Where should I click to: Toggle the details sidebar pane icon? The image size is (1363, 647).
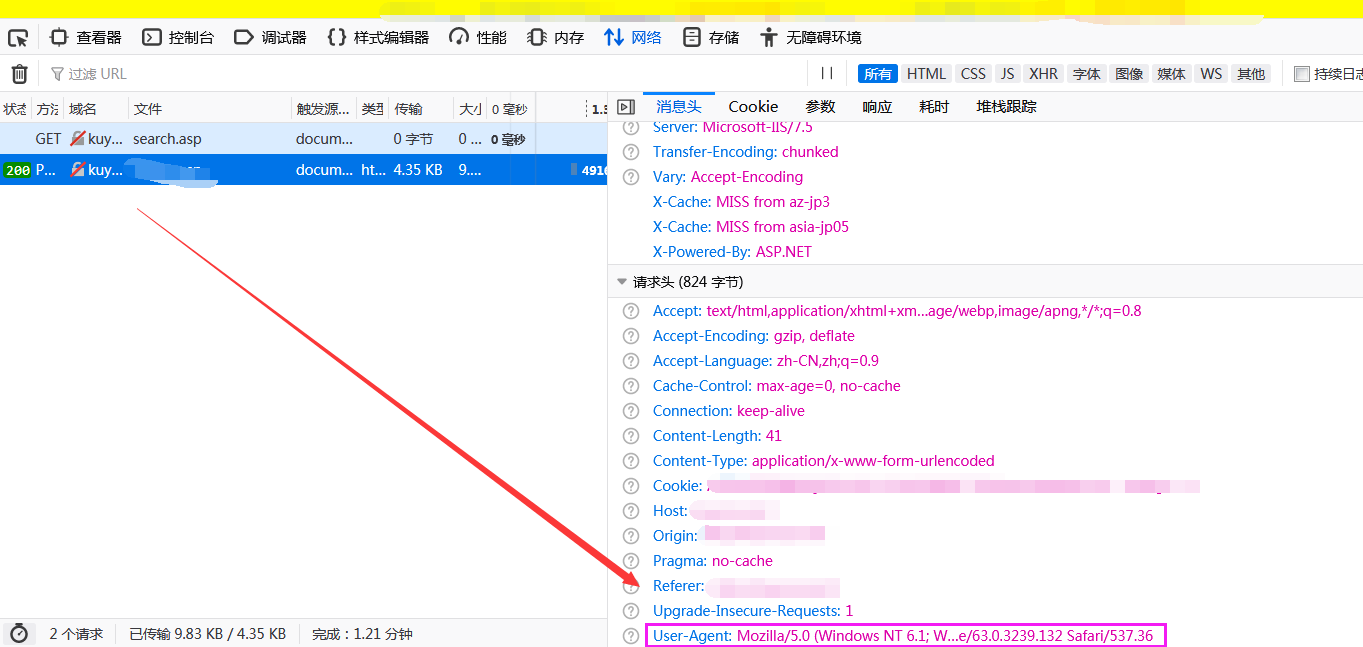pos(626,107)
